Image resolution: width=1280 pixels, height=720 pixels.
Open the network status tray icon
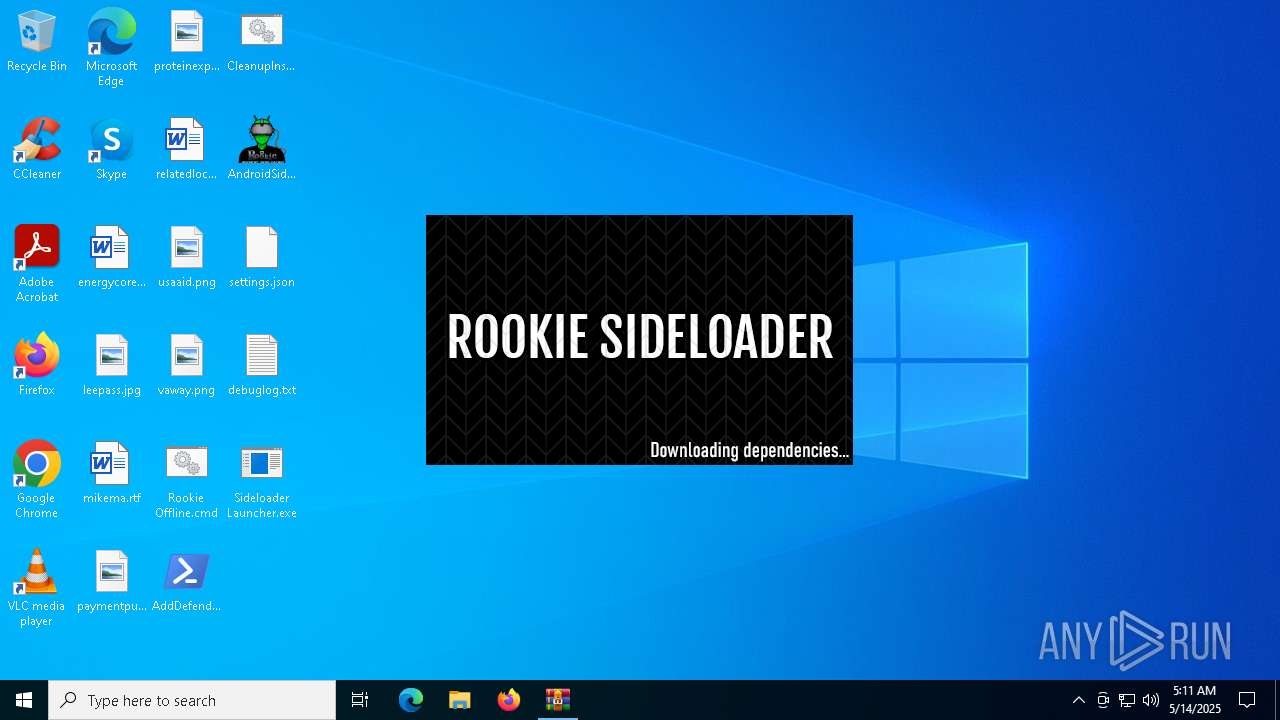(x=1127, y=700)
